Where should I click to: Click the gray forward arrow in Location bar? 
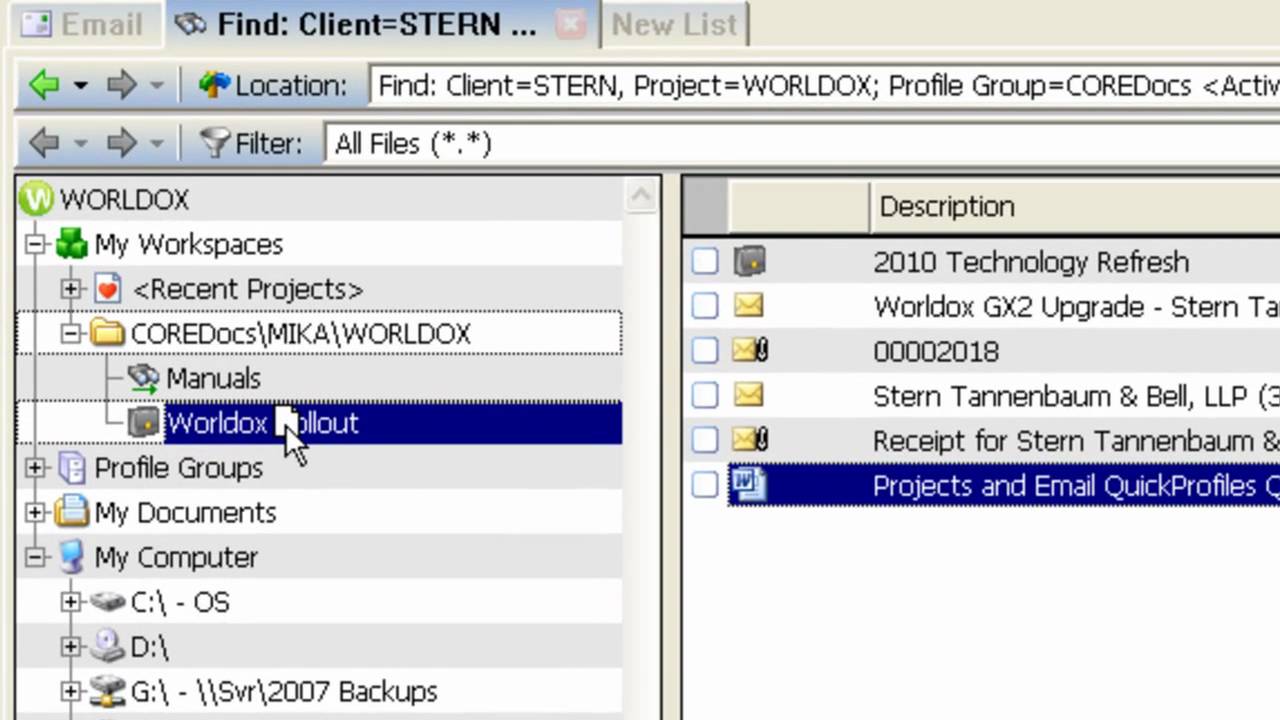[121, 85]
